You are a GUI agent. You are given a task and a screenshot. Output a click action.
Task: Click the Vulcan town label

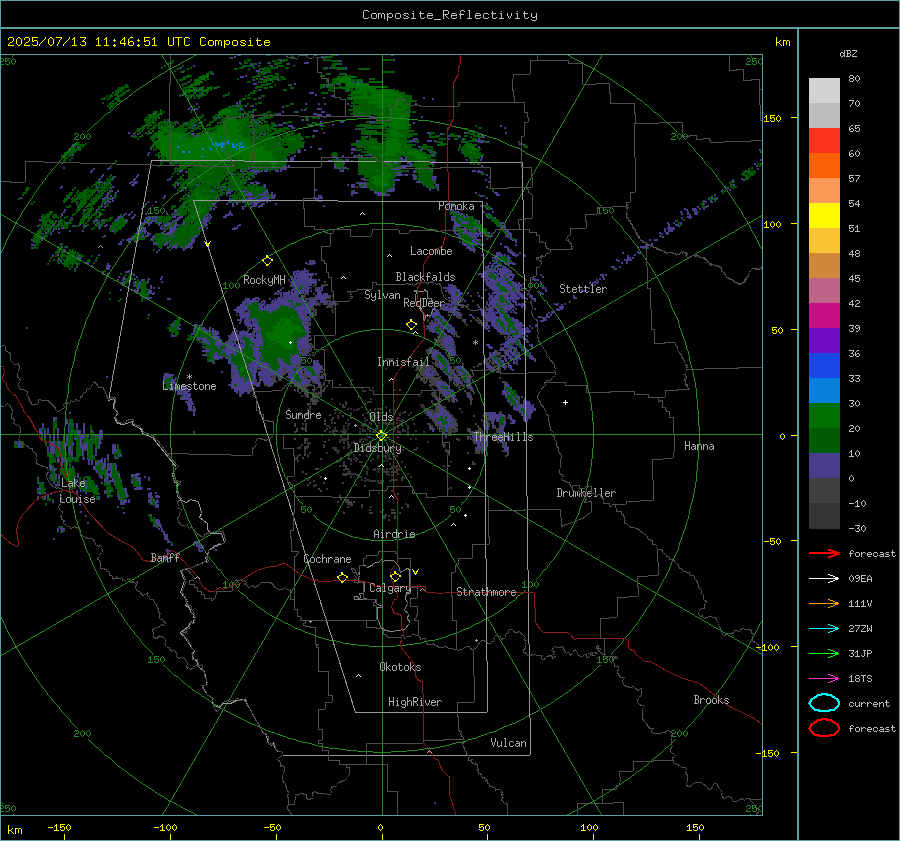click(x=508, y=743)
